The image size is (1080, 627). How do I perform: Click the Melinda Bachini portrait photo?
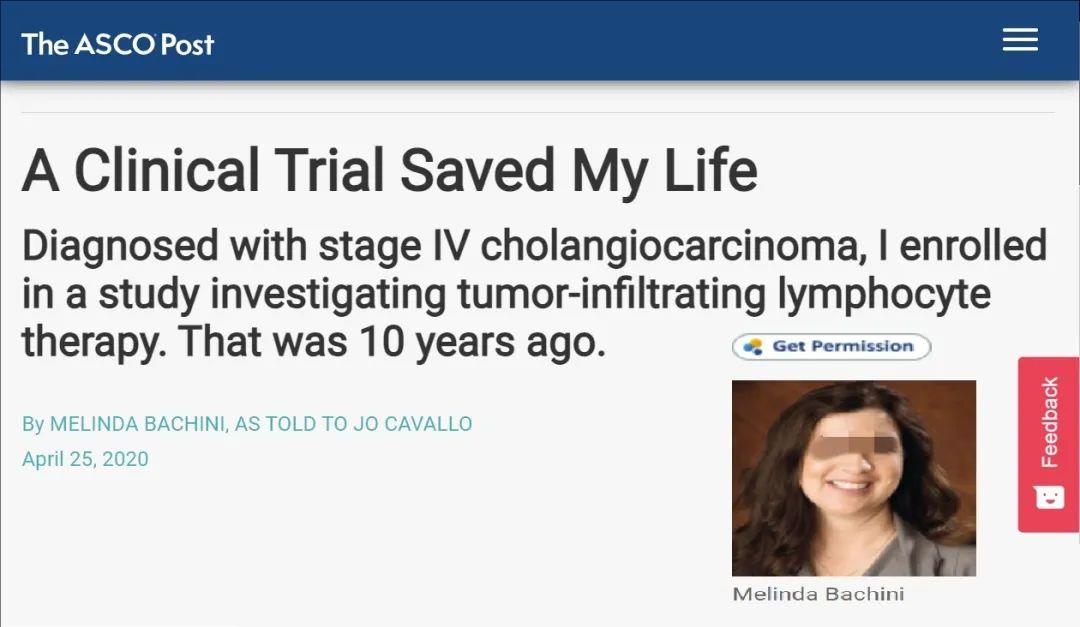(x=853, y=477)
